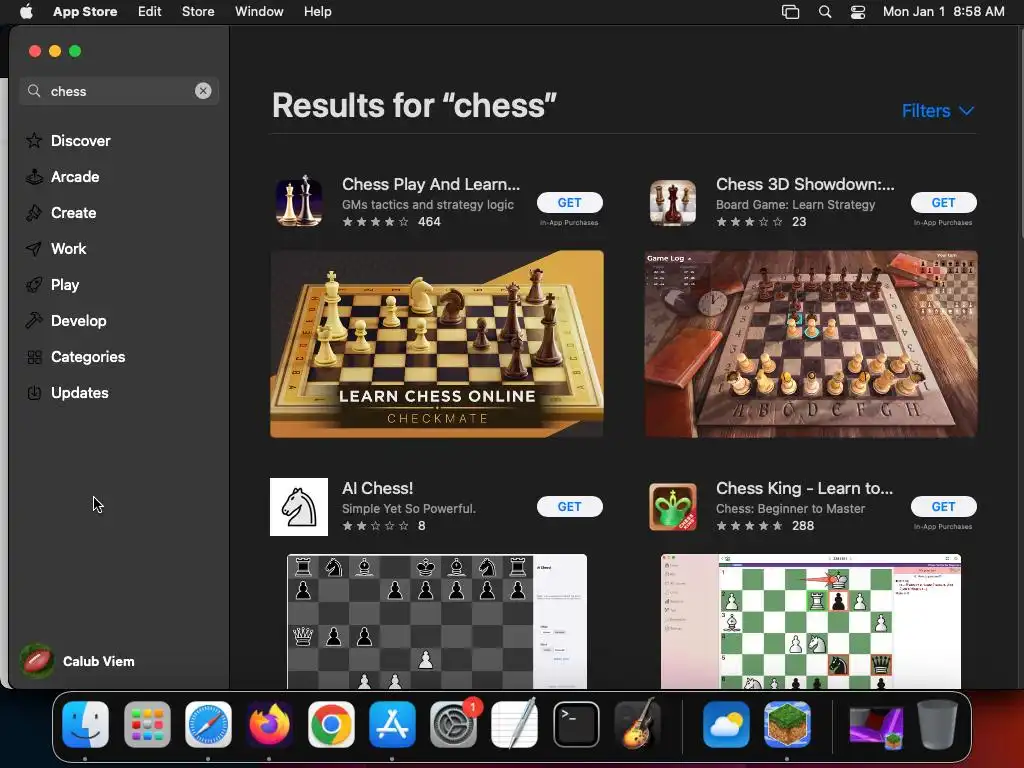Screen dimensions: 1024x768
Task: View Chess 3D Showdown board screenshot
Action: 811,344
